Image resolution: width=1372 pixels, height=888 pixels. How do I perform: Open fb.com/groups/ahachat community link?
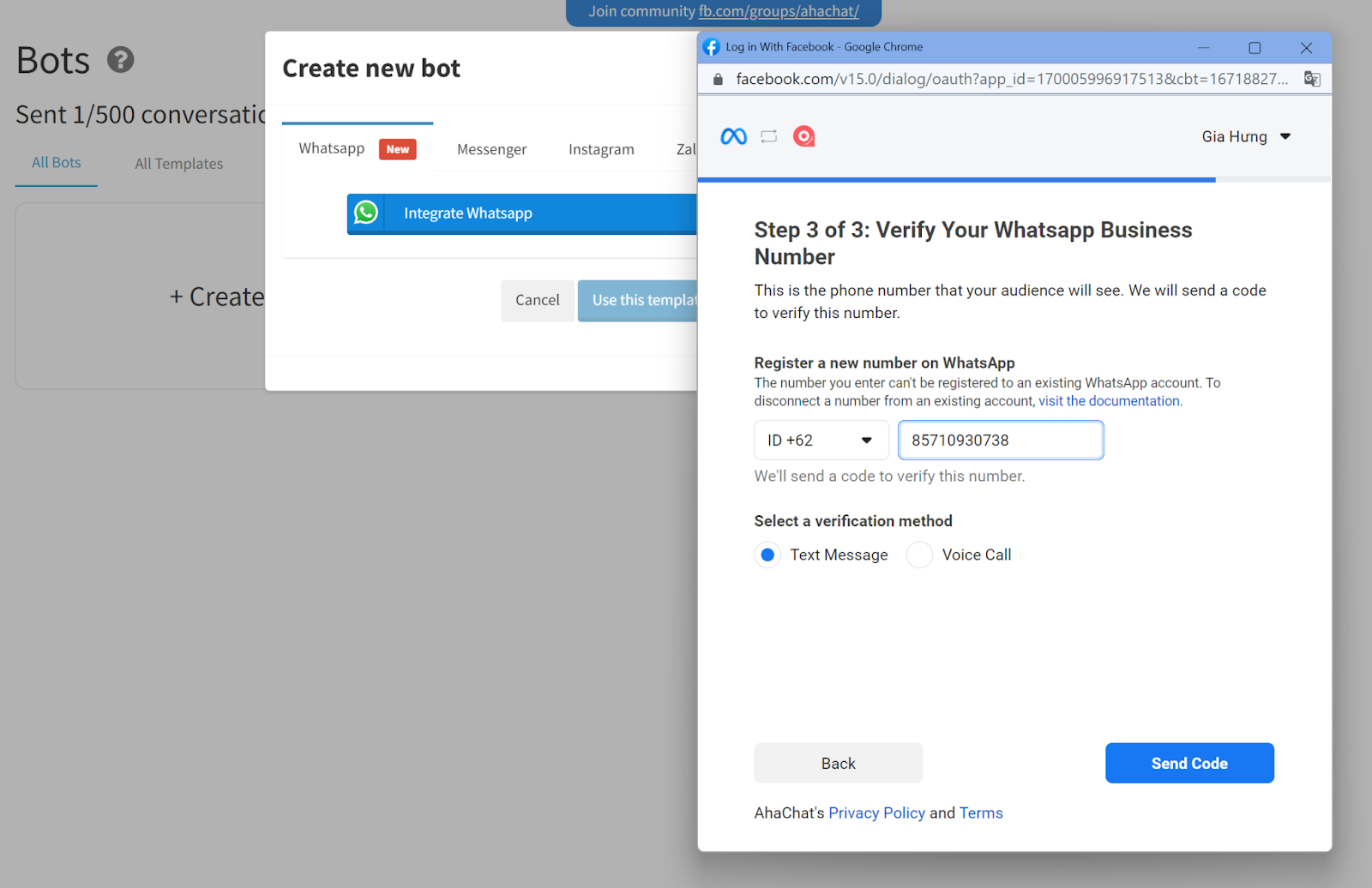[779, 11]
